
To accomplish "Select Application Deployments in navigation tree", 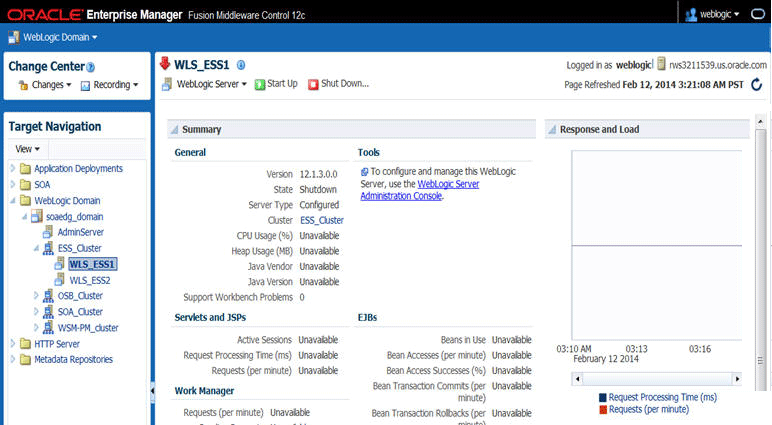I will 78,168.
